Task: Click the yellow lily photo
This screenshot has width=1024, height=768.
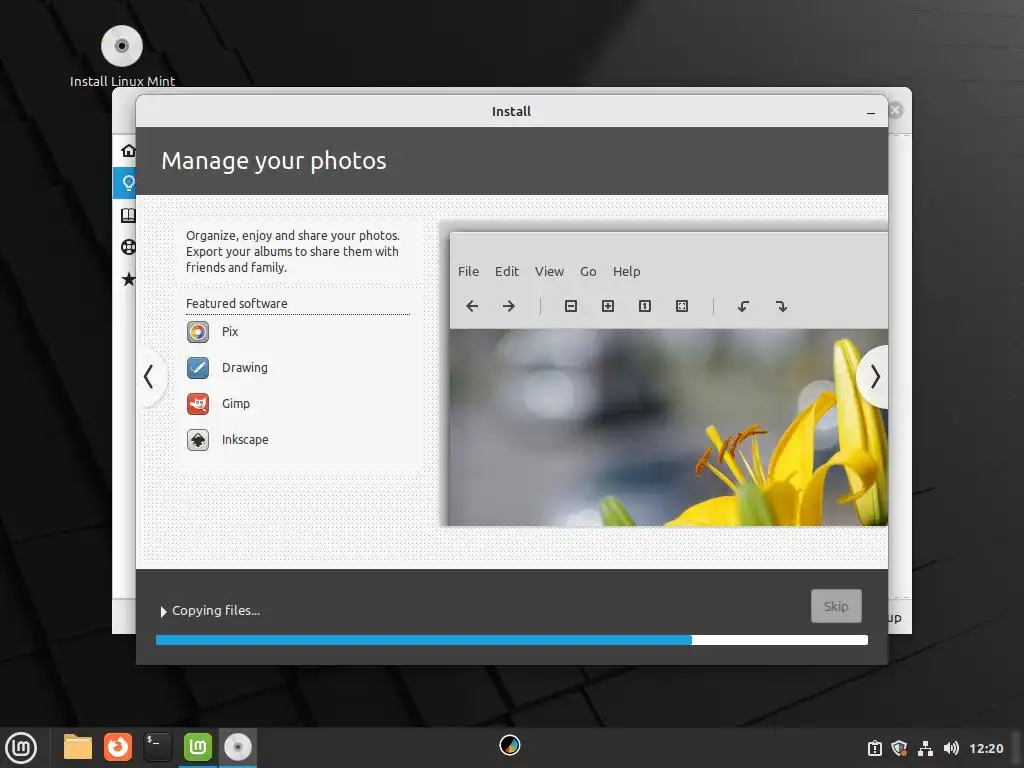Action: click(x=668, y=427)
